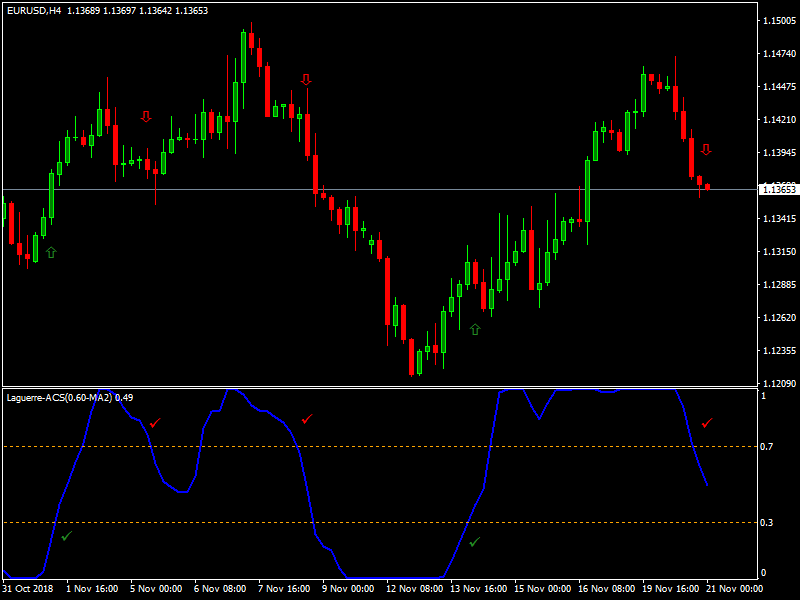Click the 13 Nov 16:00 time label
The height and width of the screenshot is (600, 800).
click(x=479, y=589)
